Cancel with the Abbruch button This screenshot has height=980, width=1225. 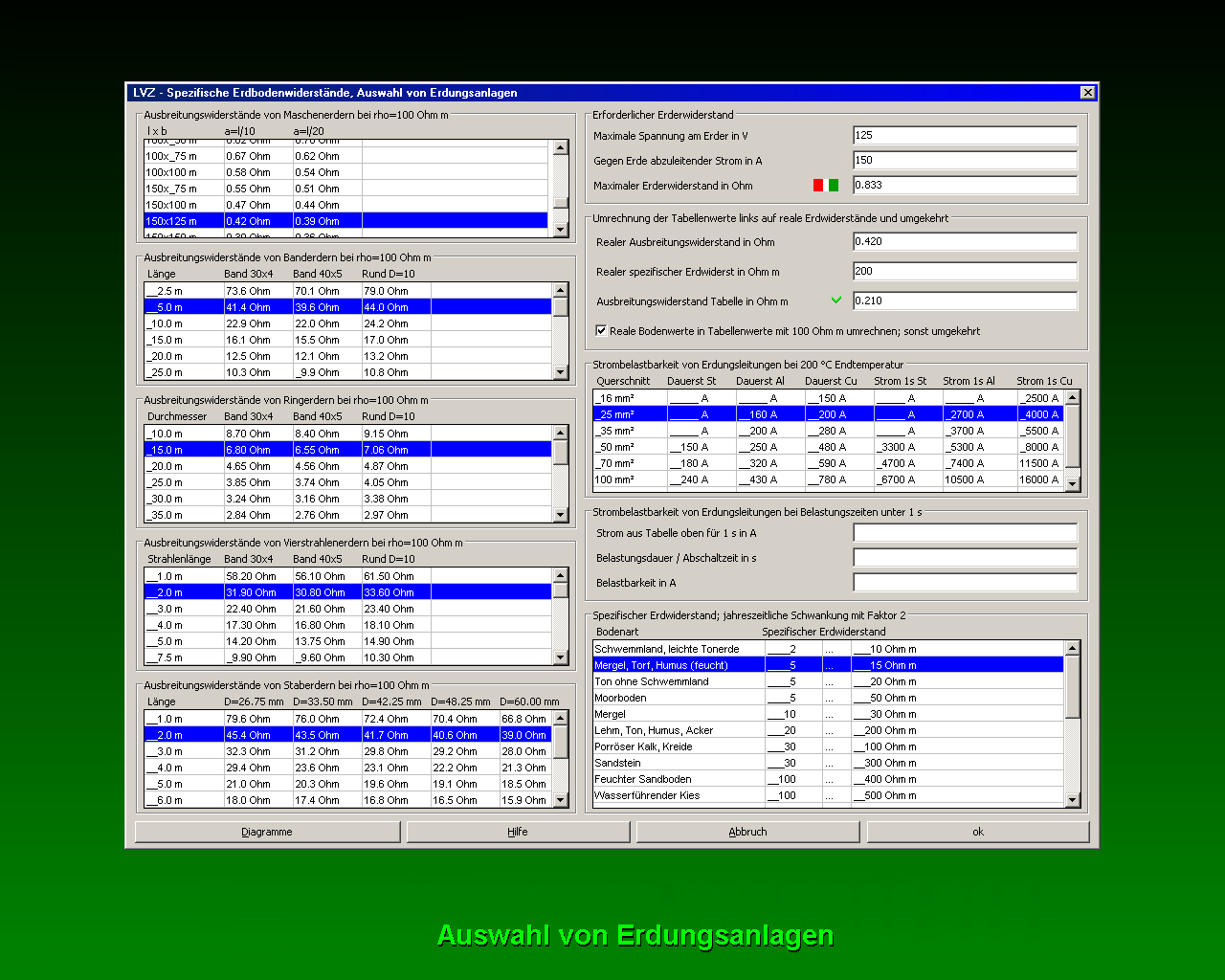pos(747,832)
